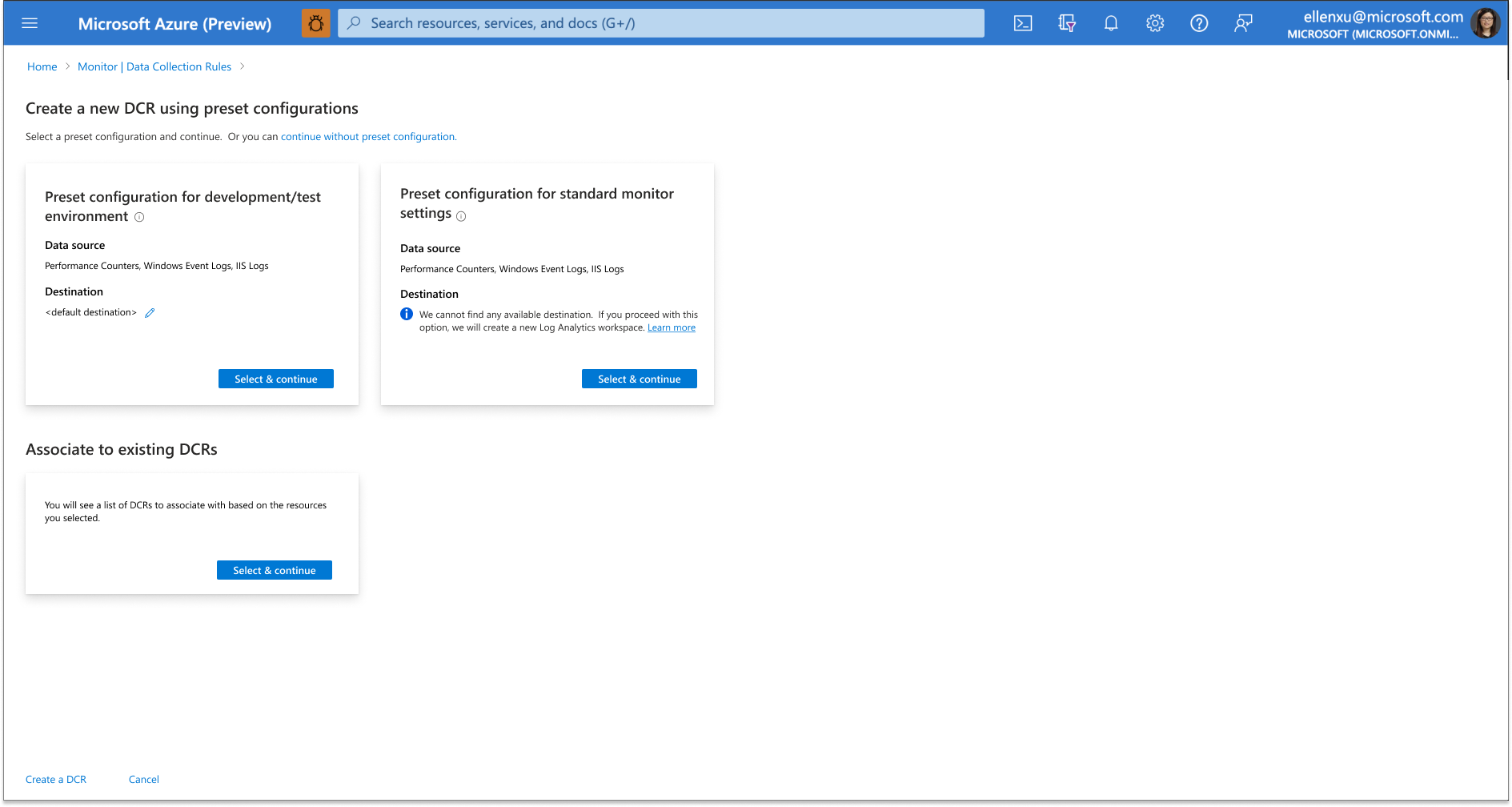Open the Directory and subscription filter icon
Image resolution: width=1512 pixels, height=807 pixels.
(x=1067, y=23)
